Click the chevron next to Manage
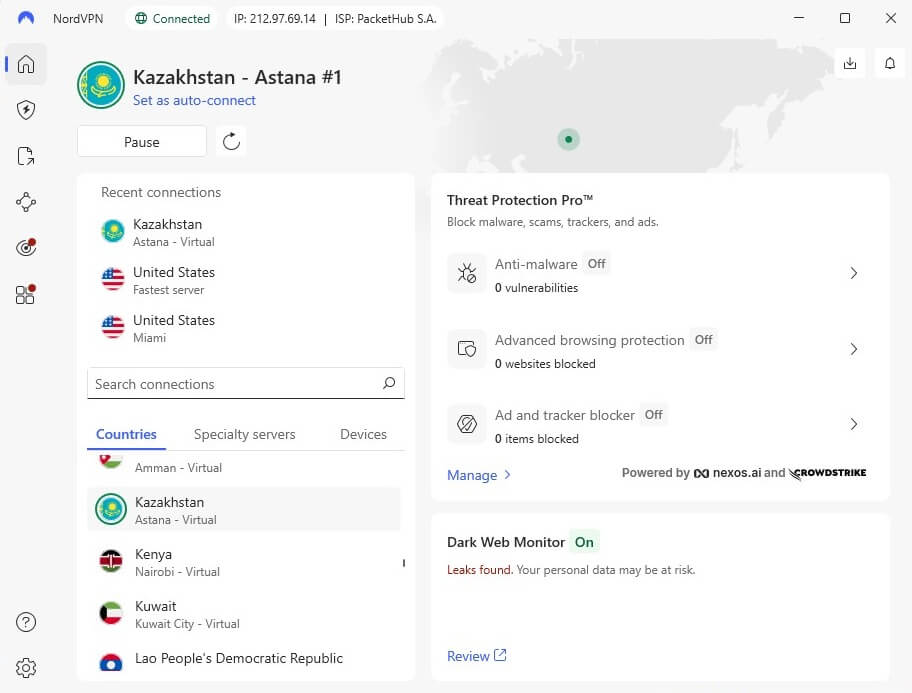912x693 pixels. click(507, 475)
